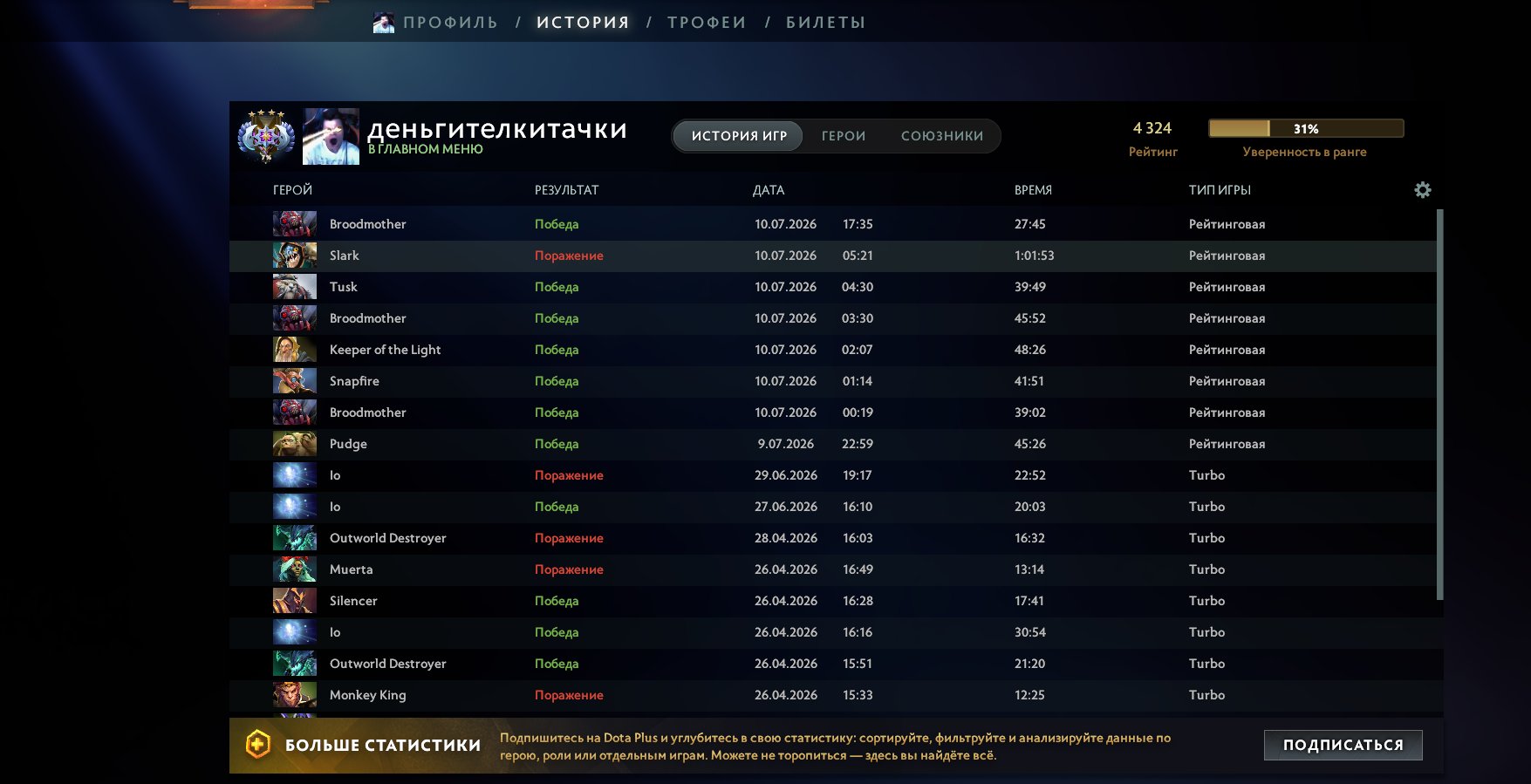Click the rank confidence 31% progress bar

[x=1306, y=128]
